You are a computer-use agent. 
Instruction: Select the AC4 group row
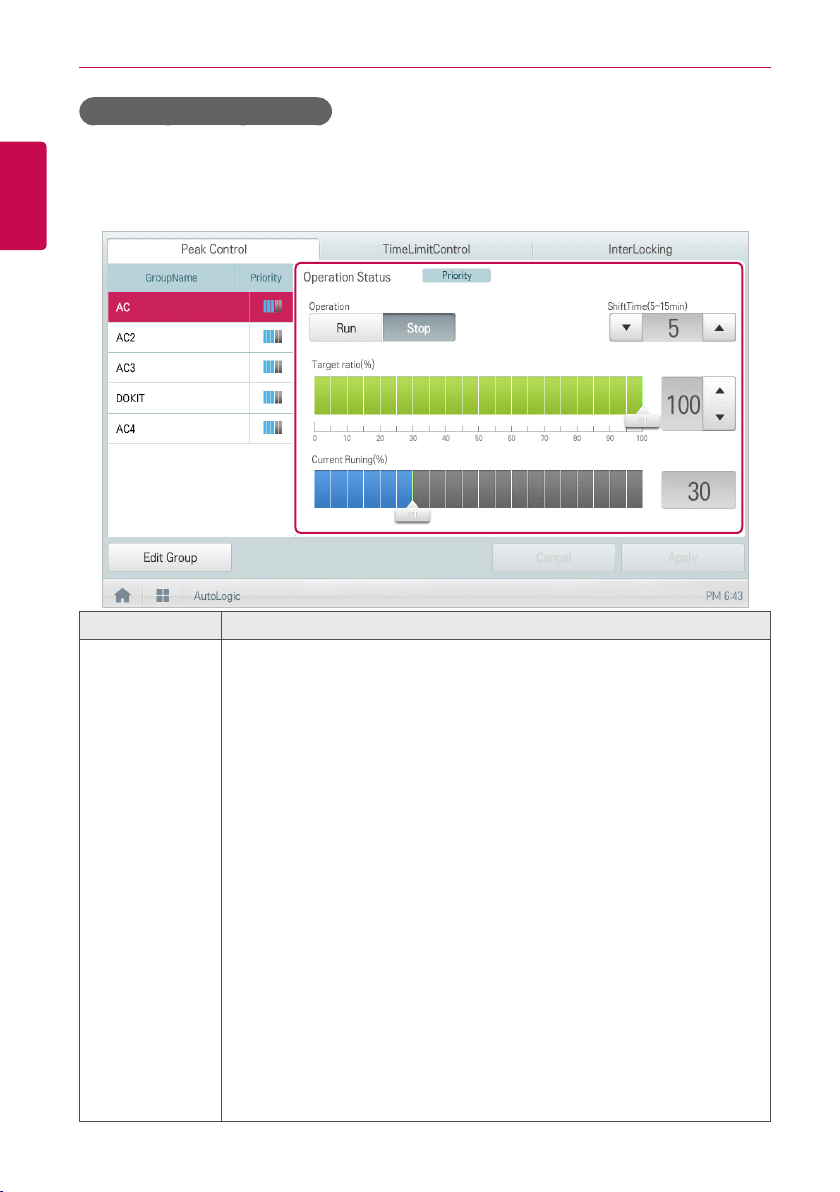pos(200,429)
